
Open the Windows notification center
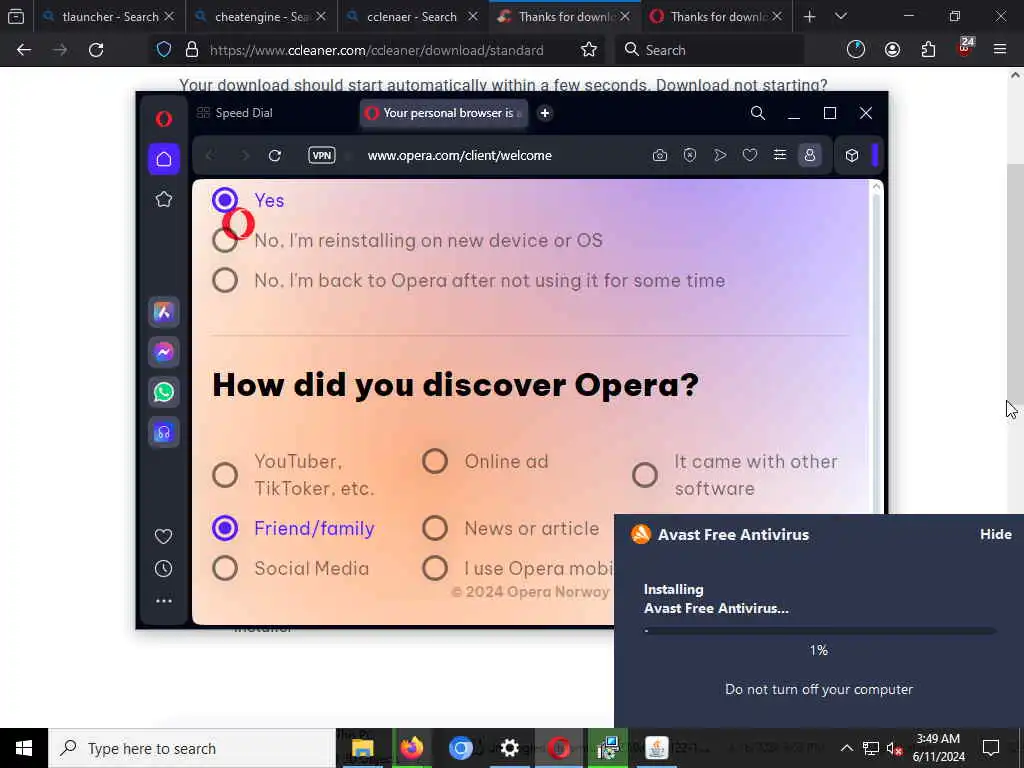tap(991, 748)
